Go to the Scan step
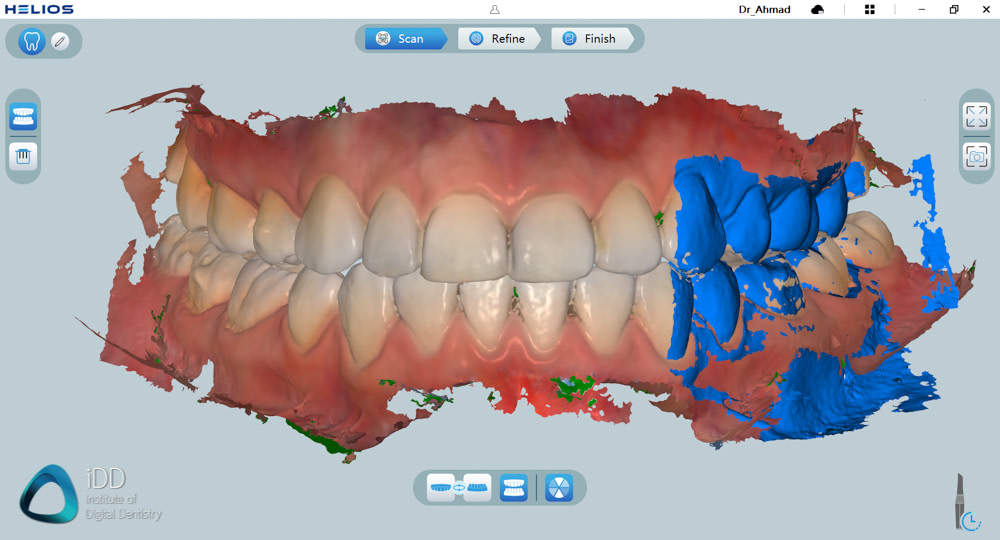Image resolution: width=1000 pixels, height=540 pixels. pyautogui.click(x=400, y=39)
